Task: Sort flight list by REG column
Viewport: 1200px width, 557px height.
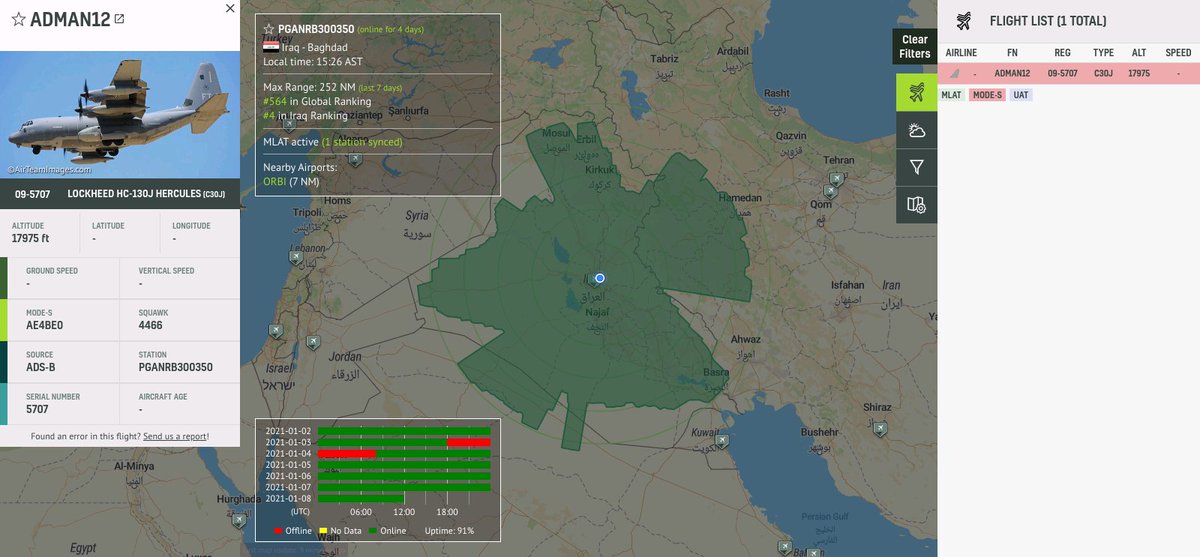Action: [x=1062, y=53]
